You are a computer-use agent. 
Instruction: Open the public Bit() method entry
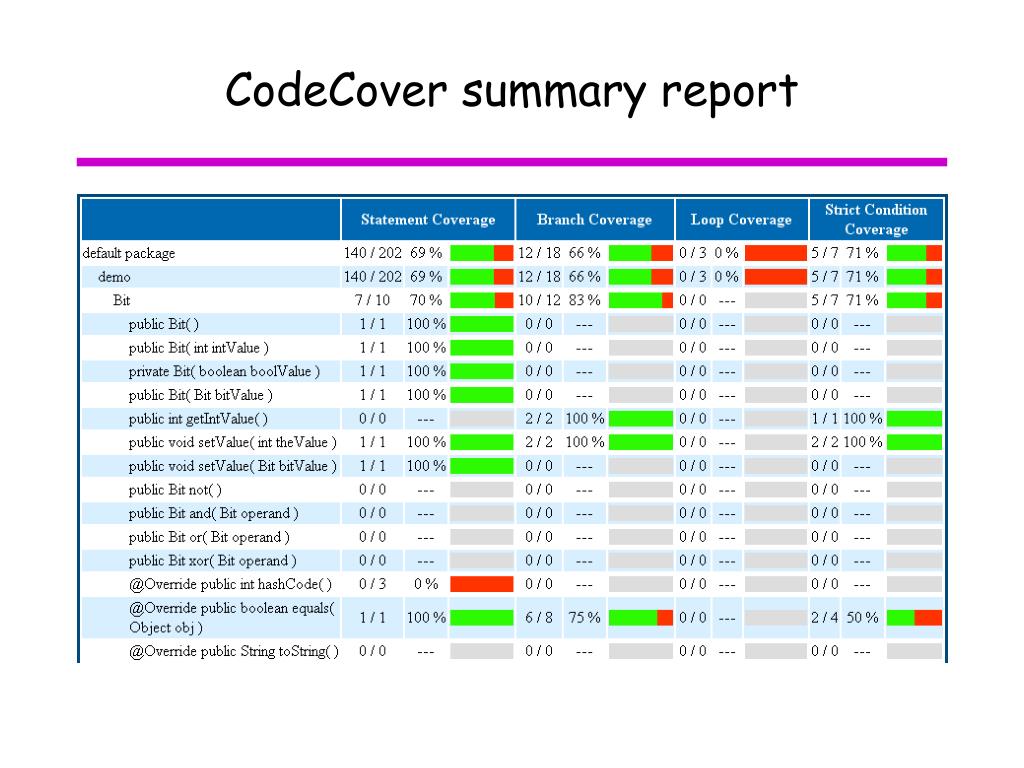(x=163, y=324)
